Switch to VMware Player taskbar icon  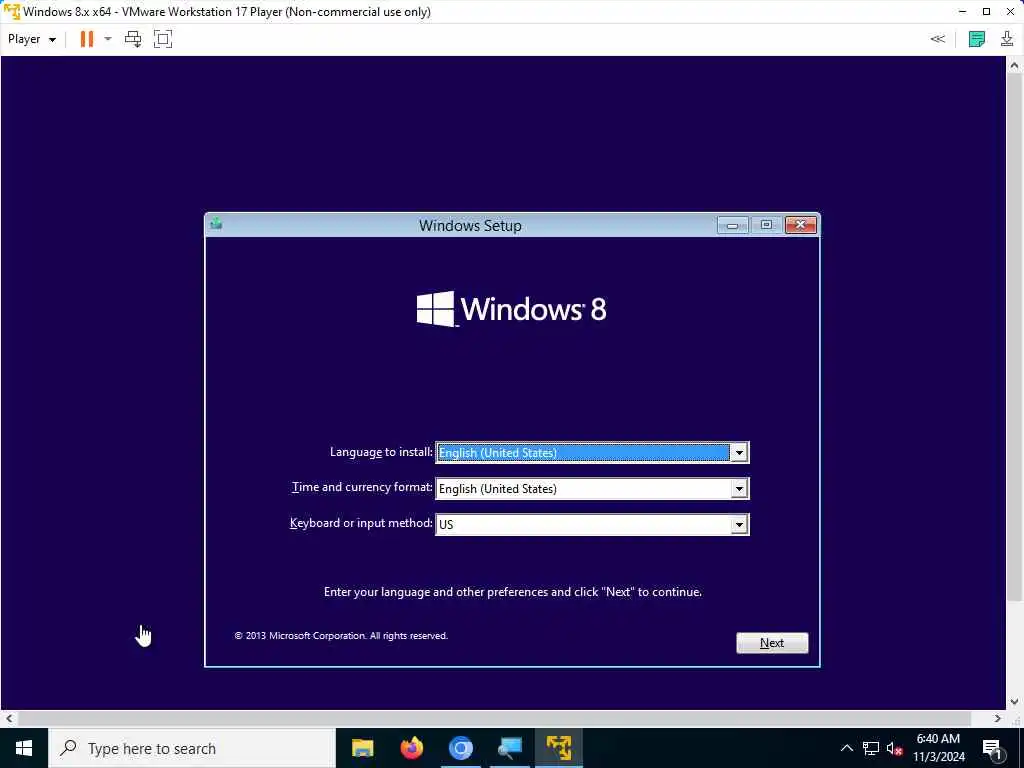[x=558, y=748]
